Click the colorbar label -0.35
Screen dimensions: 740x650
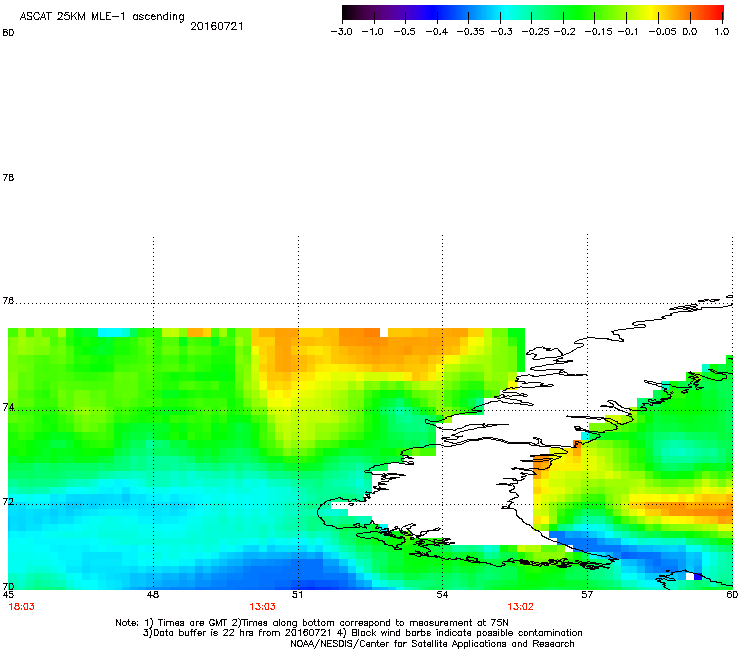[x=471, y=32]
